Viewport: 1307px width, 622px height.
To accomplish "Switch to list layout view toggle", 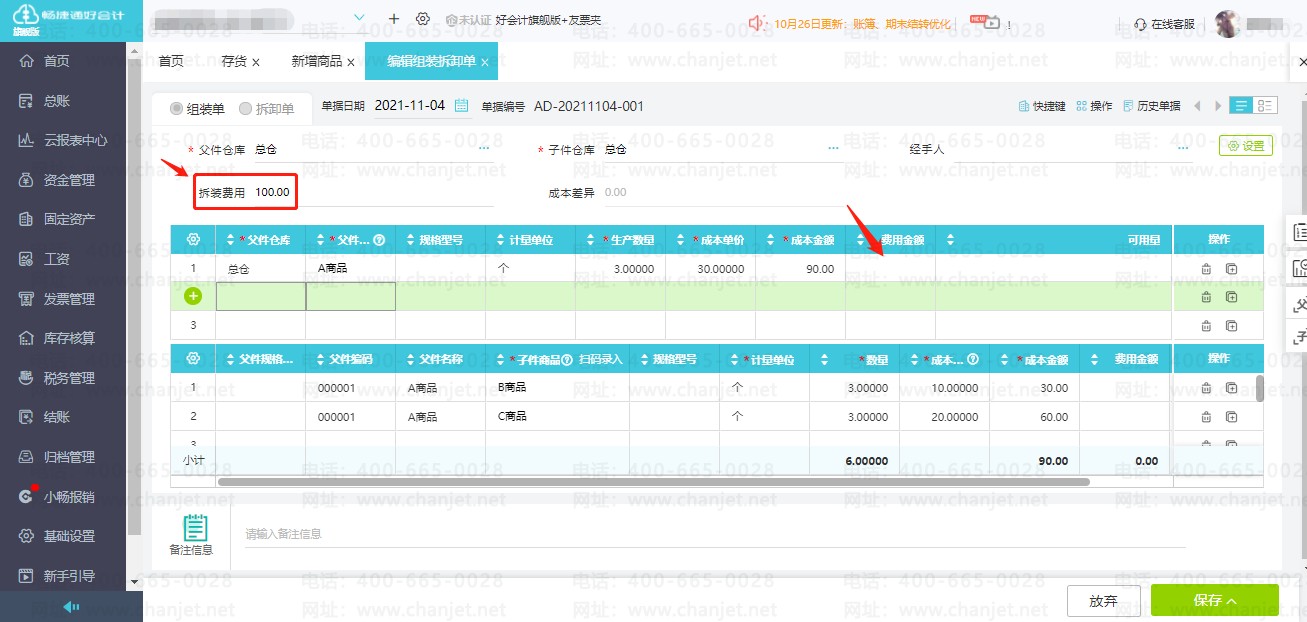I will pos(1241,106).
